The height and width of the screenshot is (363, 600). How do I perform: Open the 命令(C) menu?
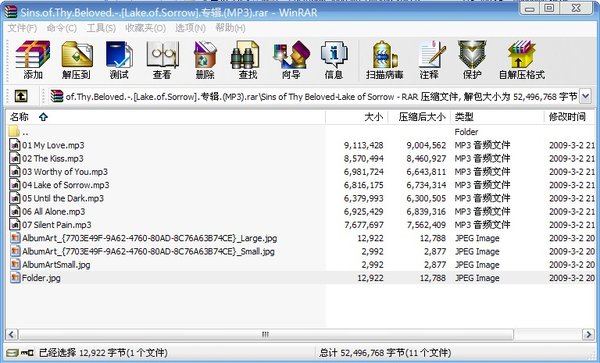pyautogui.click(x=62, y=28)
